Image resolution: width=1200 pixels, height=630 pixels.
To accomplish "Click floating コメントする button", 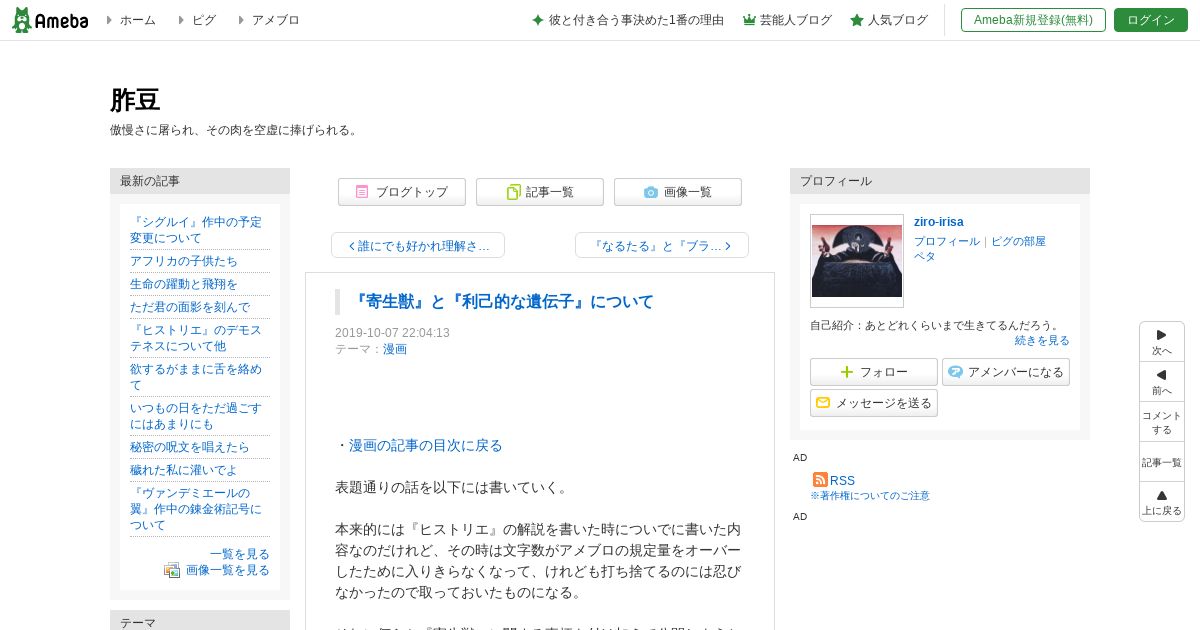I will [1162, 422].
